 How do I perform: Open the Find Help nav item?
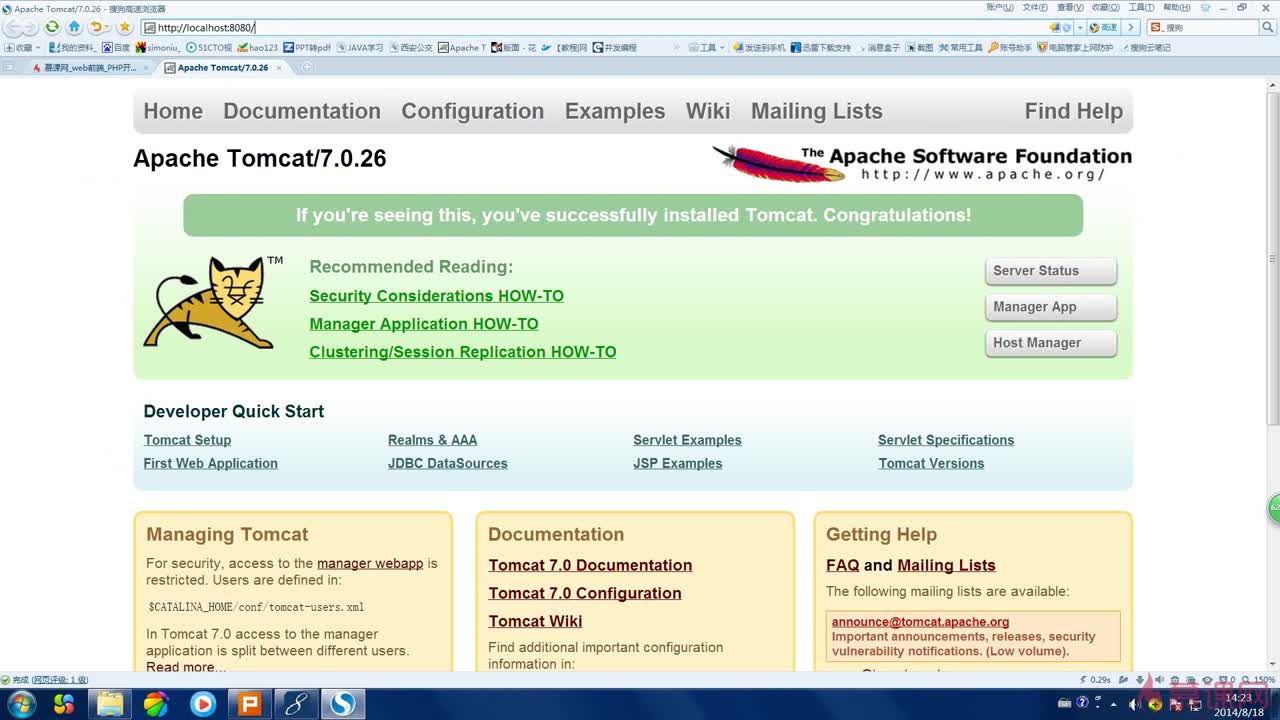1074,111
